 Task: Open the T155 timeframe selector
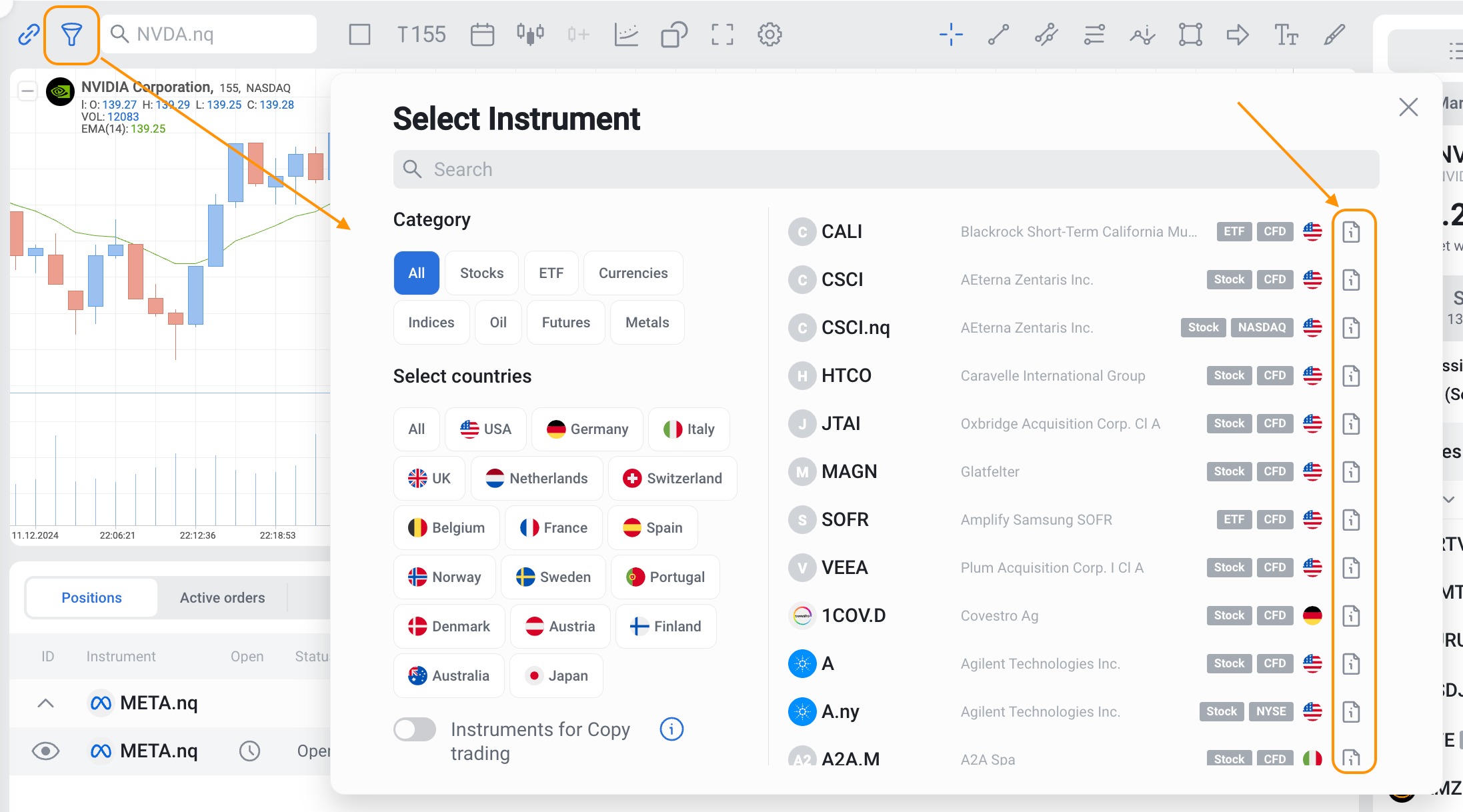[421, 35]
